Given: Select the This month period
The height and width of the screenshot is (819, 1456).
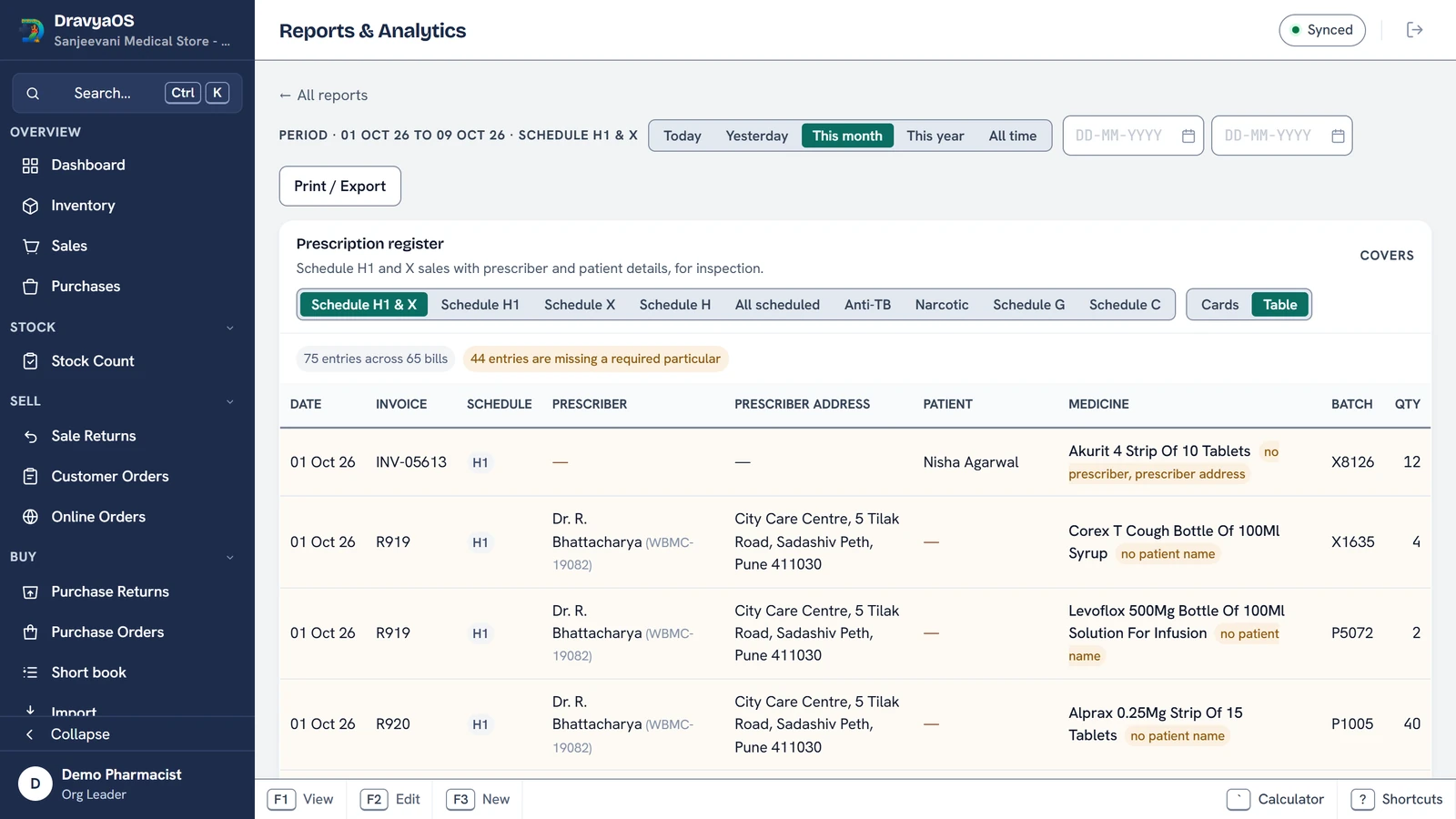Looking at the screenshot, I should [x=847, y=136].
